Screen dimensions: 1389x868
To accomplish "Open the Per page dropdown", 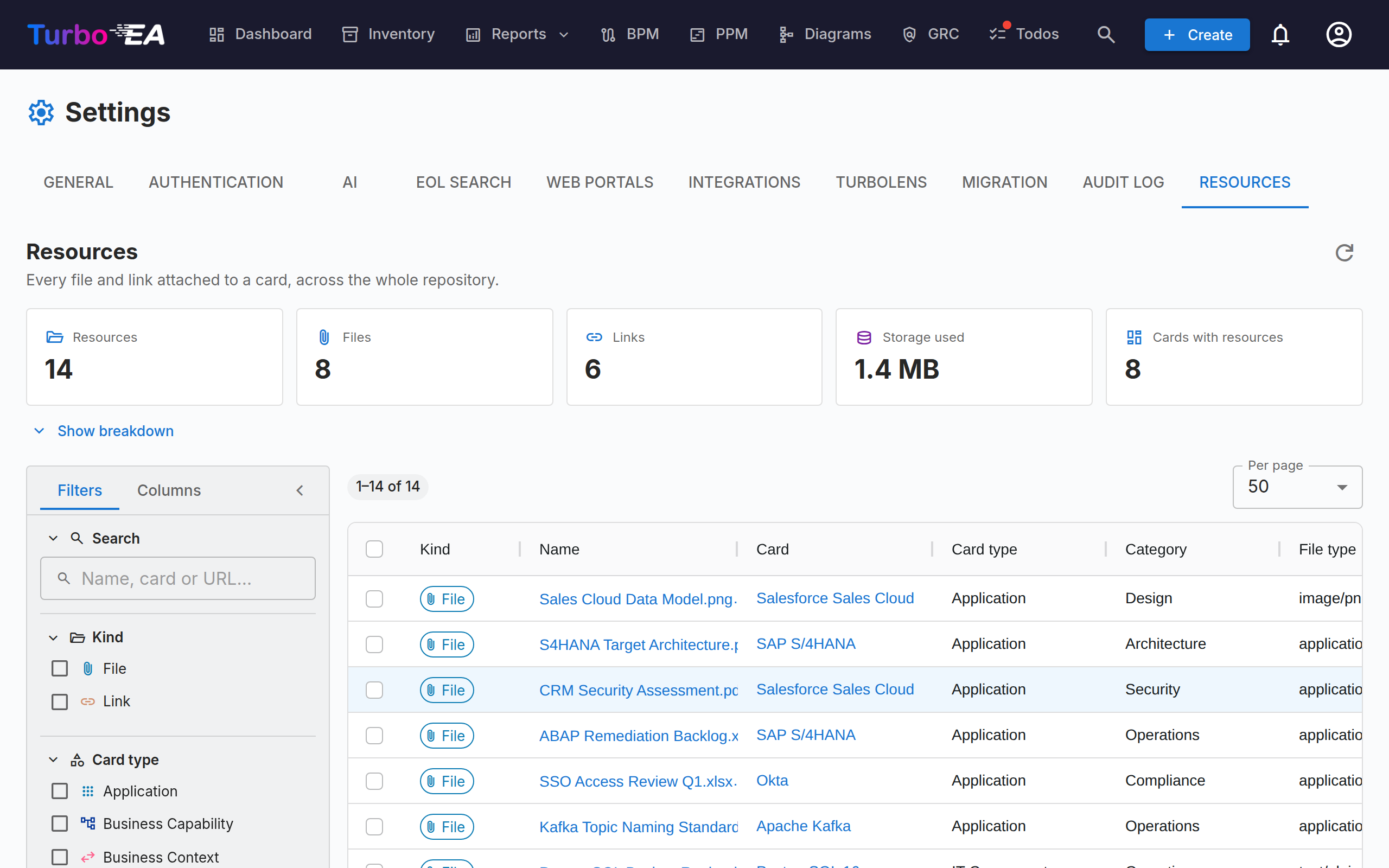I will pyautogui.click(x=1297, y=487).
